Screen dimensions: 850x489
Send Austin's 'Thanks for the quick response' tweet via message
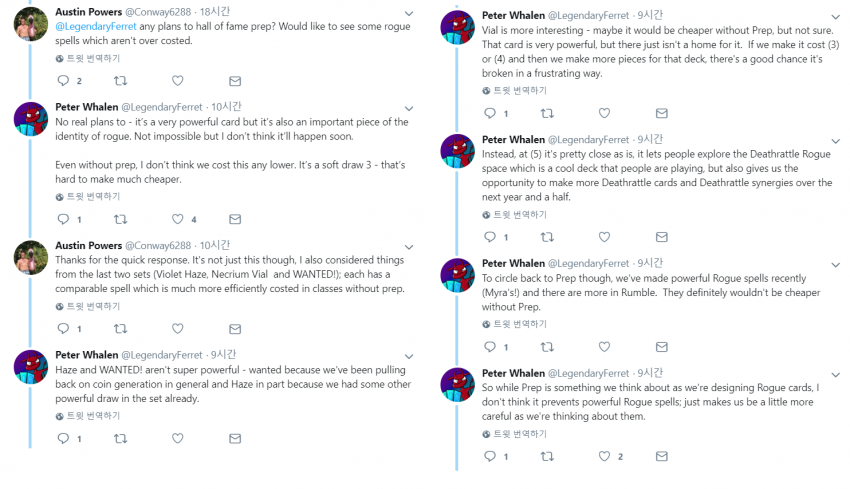pyautogui.click(x=235, y=328)
